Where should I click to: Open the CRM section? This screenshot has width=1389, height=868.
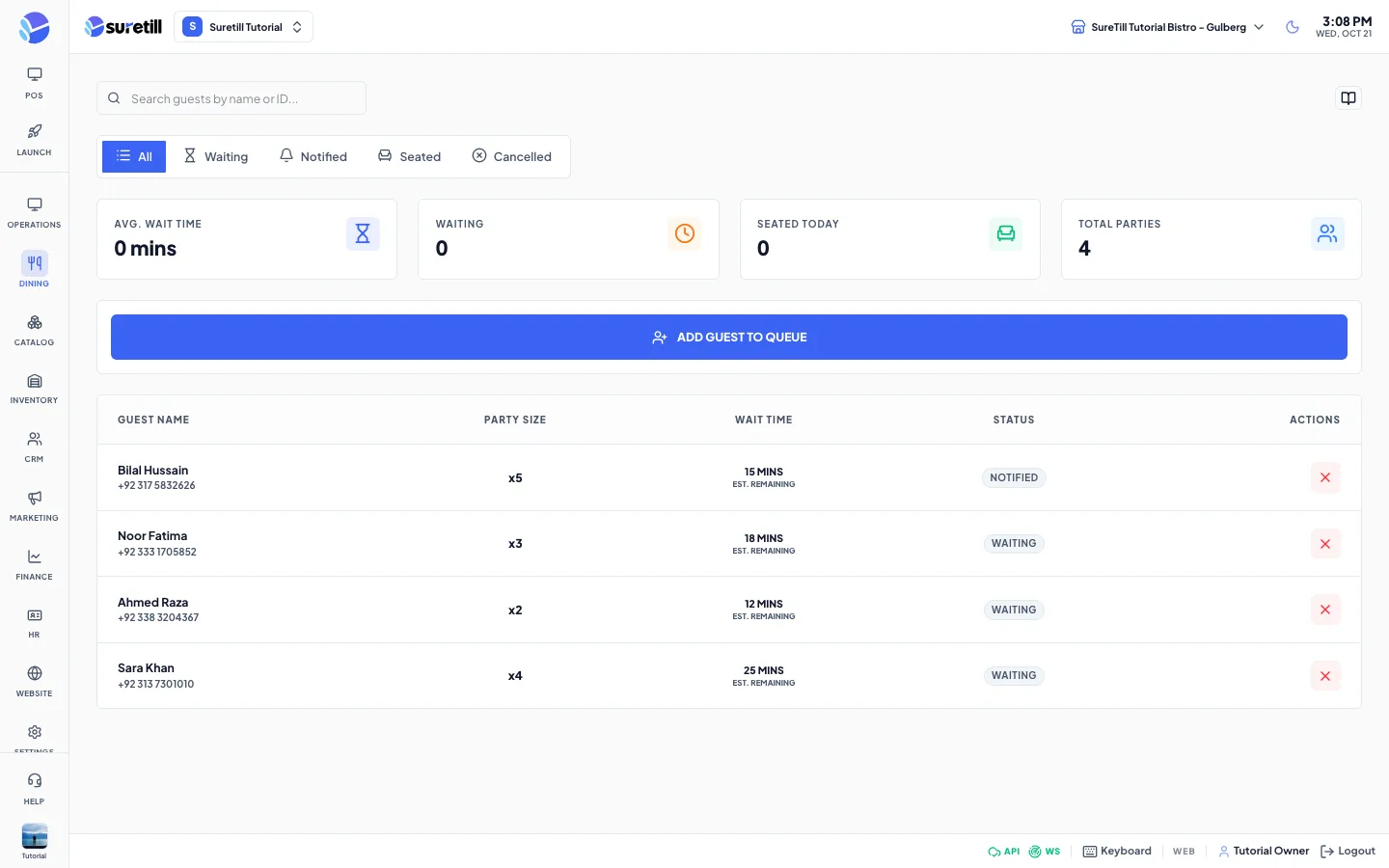tap(34, 447)
